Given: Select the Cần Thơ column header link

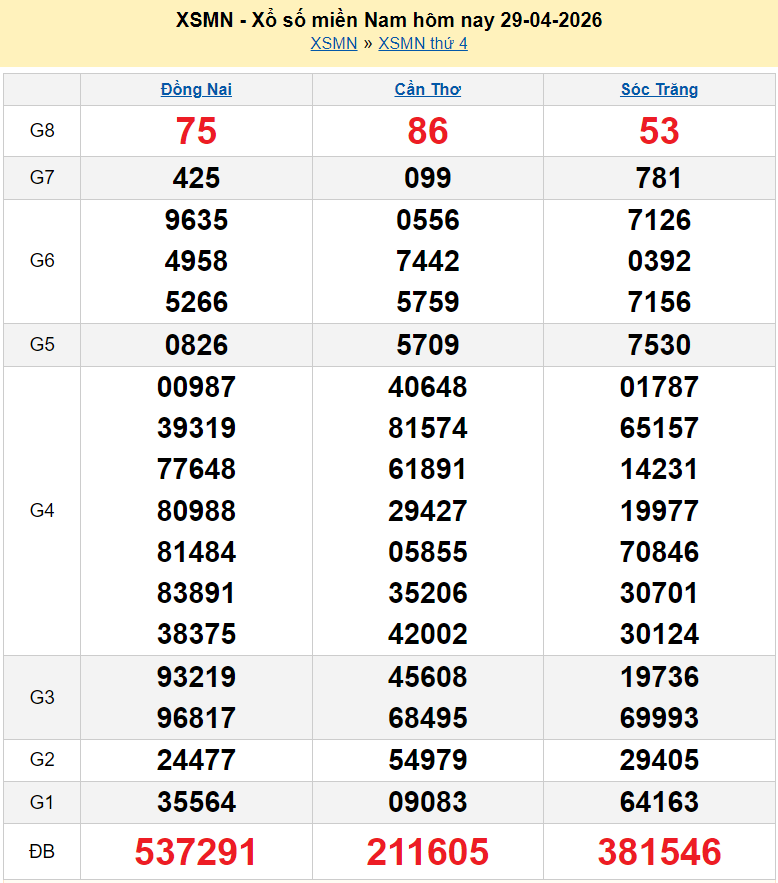Looking at the screenshot, I should [x=427, y=89].
